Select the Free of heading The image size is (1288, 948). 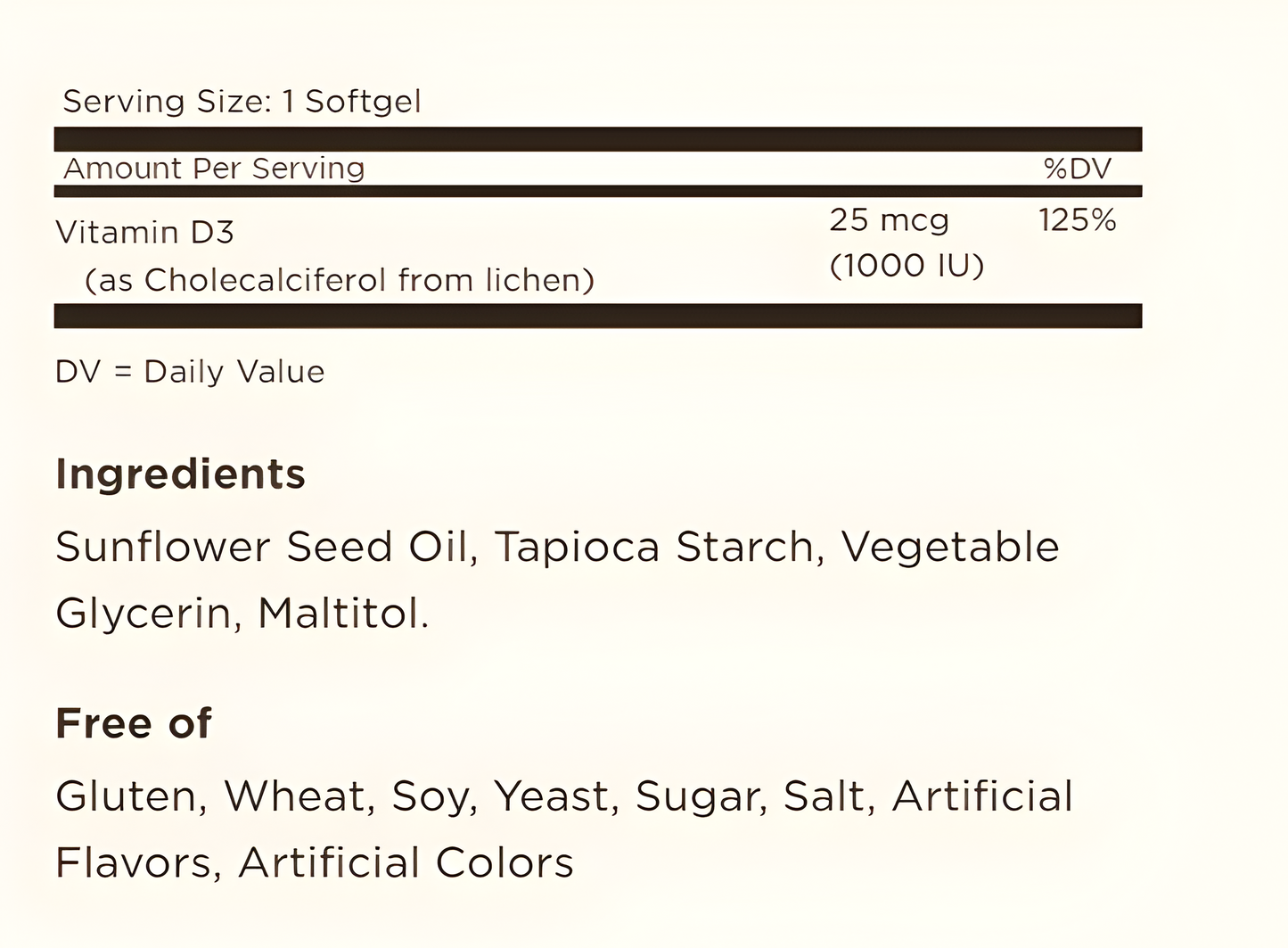point(134,723)
